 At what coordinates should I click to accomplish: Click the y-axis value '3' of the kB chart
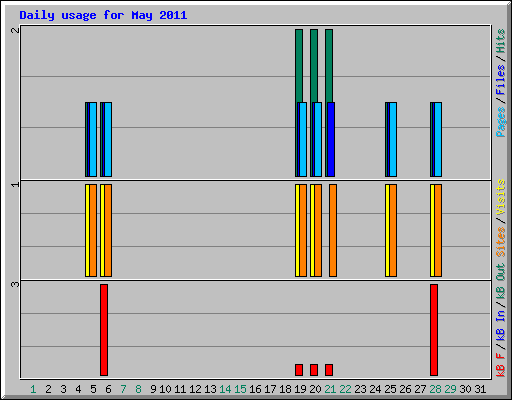[15, 284]
